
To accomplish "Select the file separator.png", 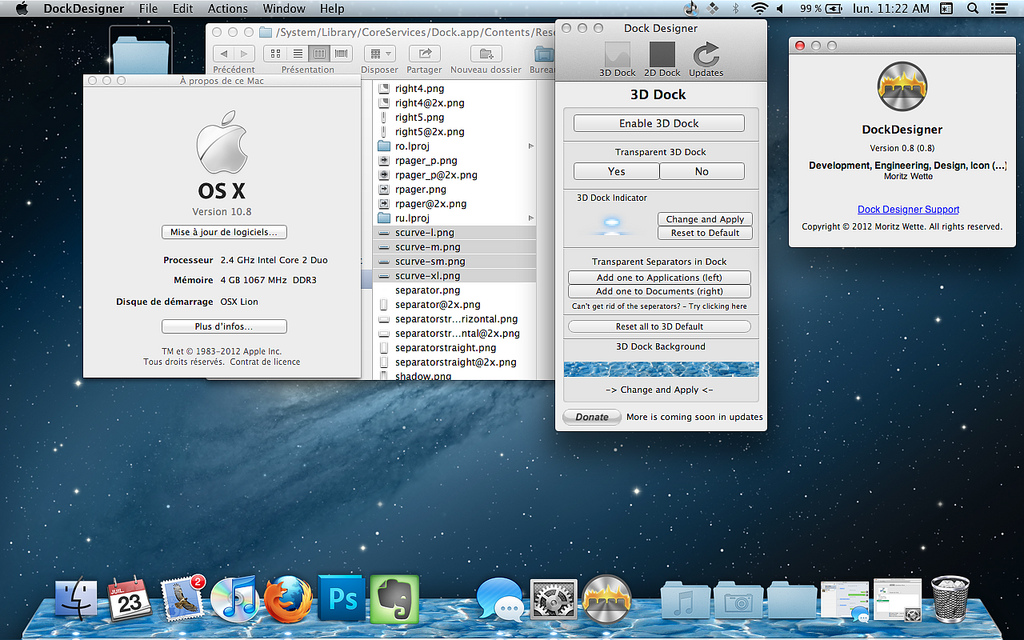I will (x=427, y=290).
